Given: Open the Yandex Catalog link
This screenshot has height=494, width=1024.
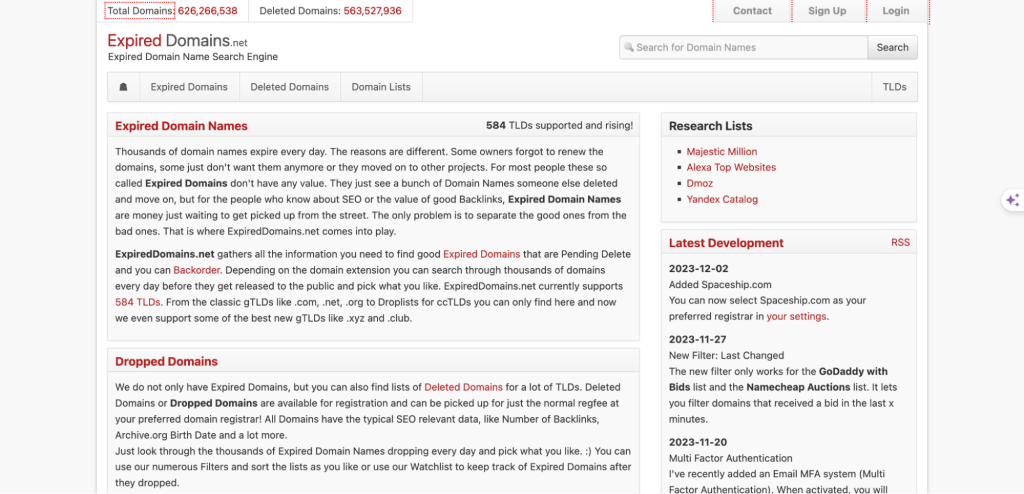Looking at the screenshot, I should (x=722, y=199).
